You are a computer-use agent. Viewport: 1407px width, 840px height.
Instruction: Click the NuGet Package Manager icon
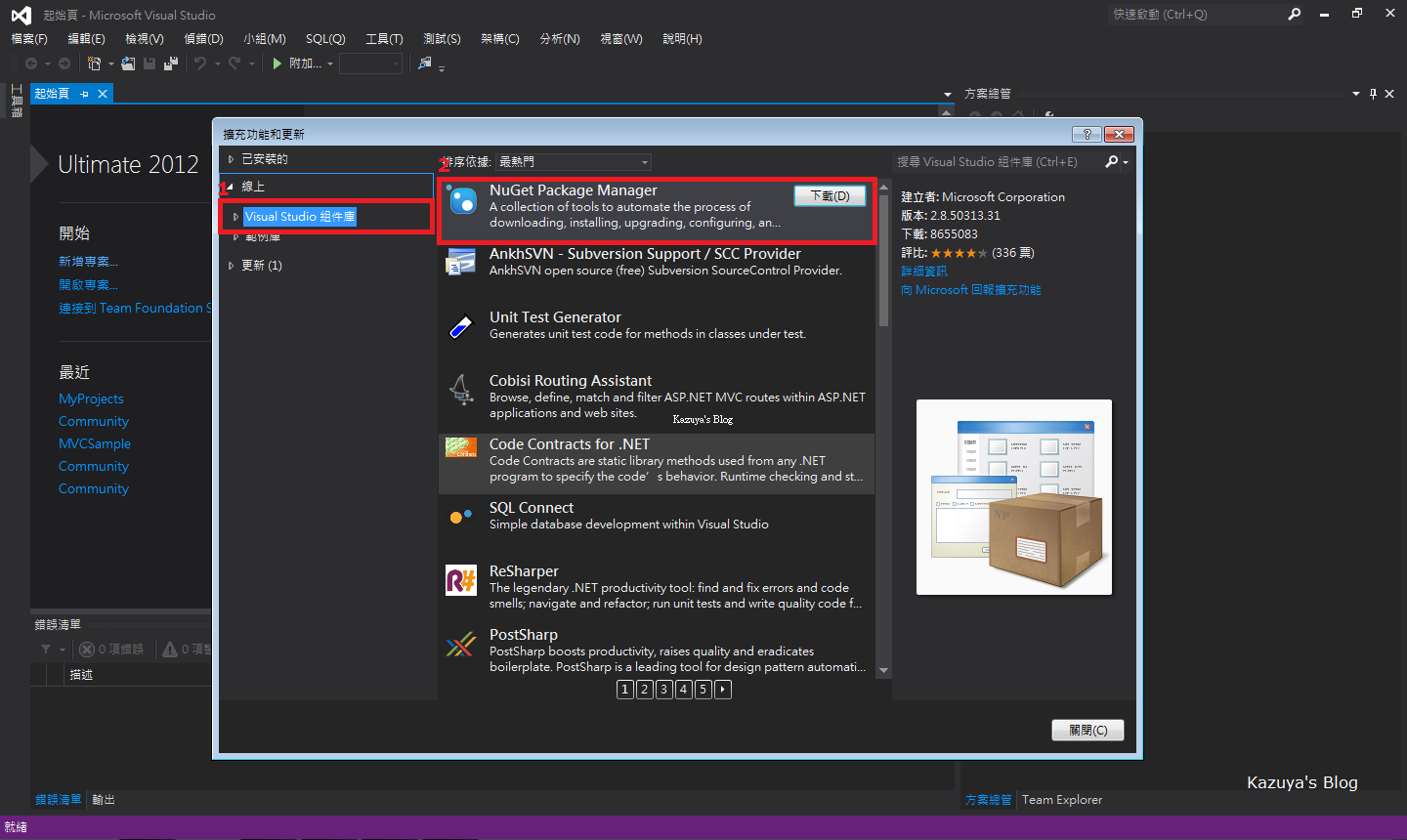(x=462, y=200)
